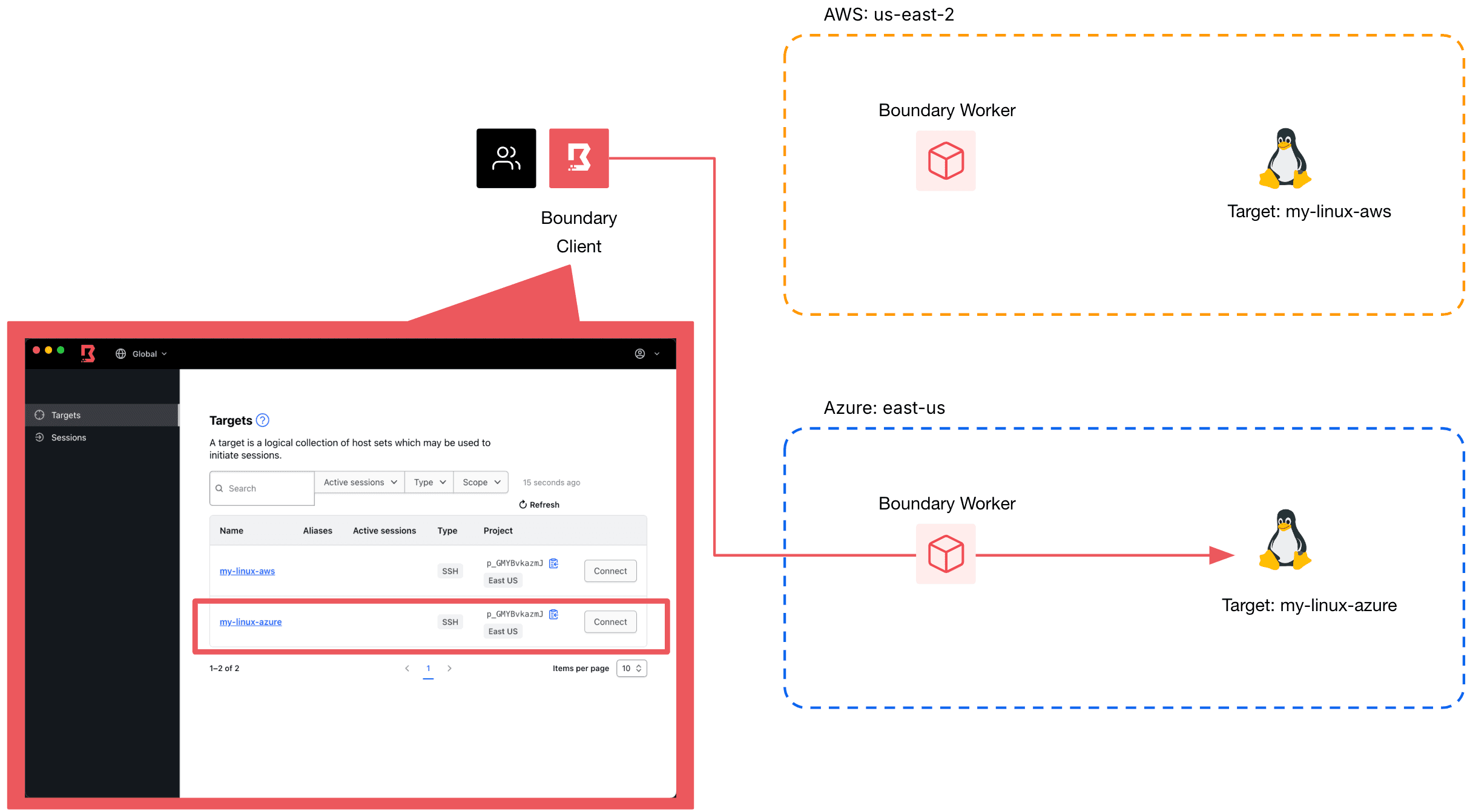Open the Scope filter dropdown
The width and height of the screenshot is (1470, 812).
[480, 482]
